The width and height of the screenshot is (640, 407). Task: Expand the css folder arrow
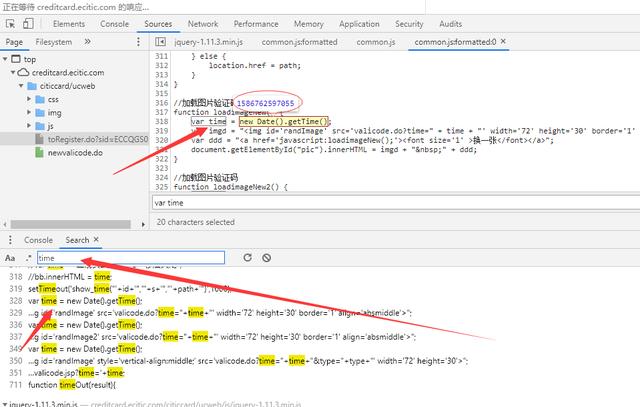click(x=29, y=99)
